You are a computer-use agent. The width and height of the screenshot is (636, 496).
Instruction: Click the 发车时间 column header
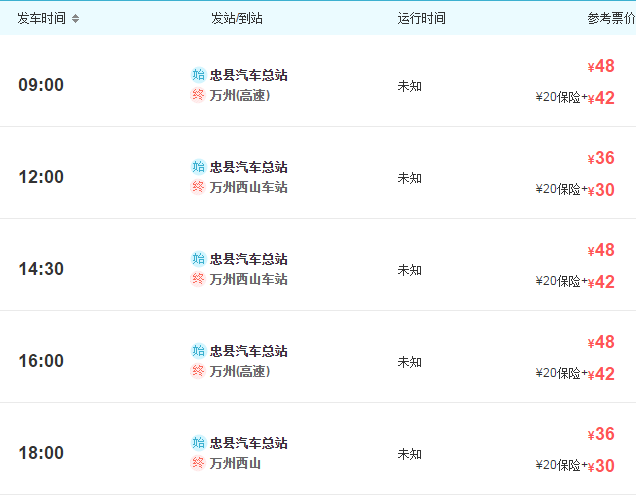(41, 18)
